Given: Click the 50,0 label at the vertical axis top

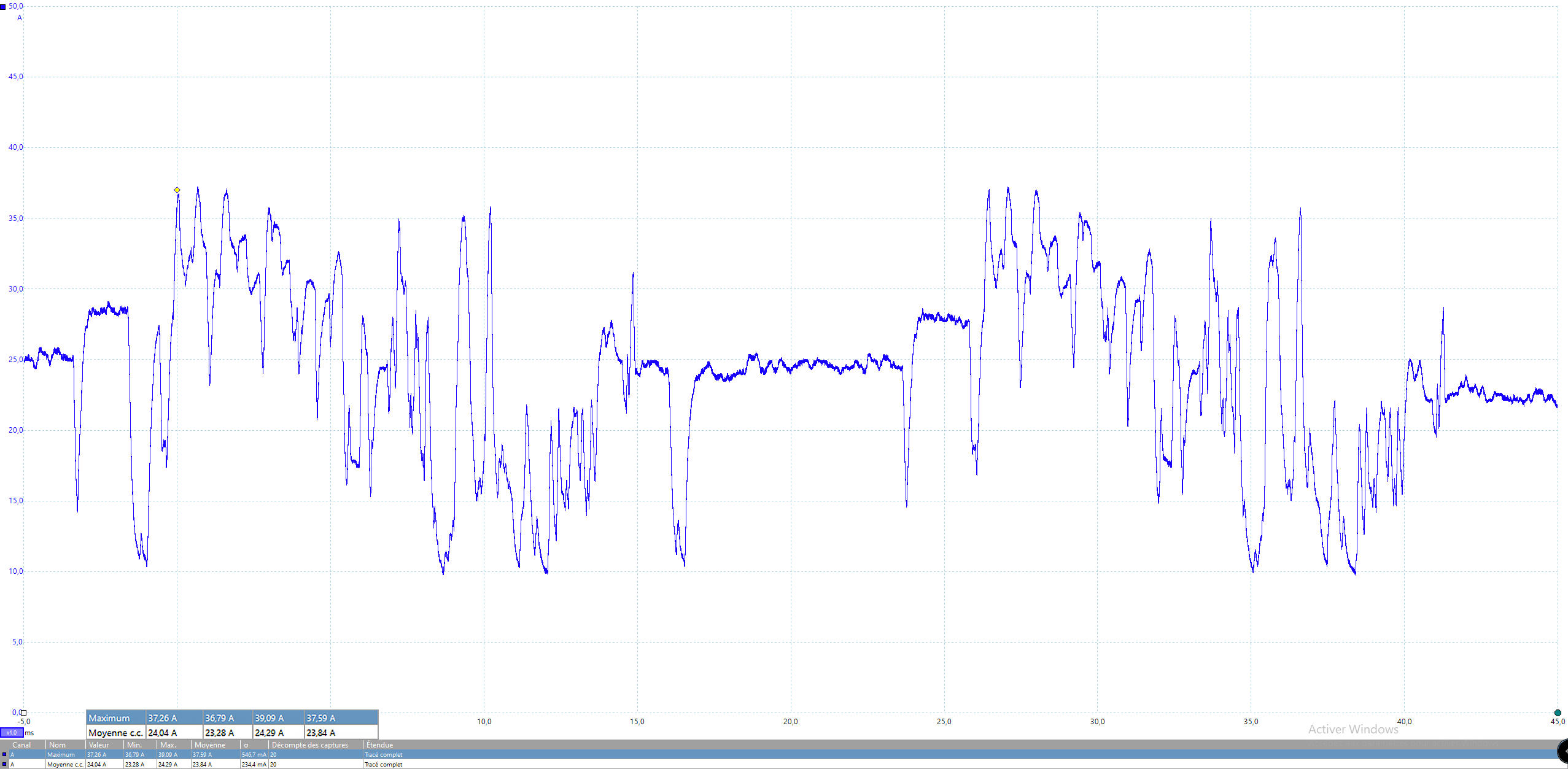Looking at the screenshot, I should [x=15, y=6].
